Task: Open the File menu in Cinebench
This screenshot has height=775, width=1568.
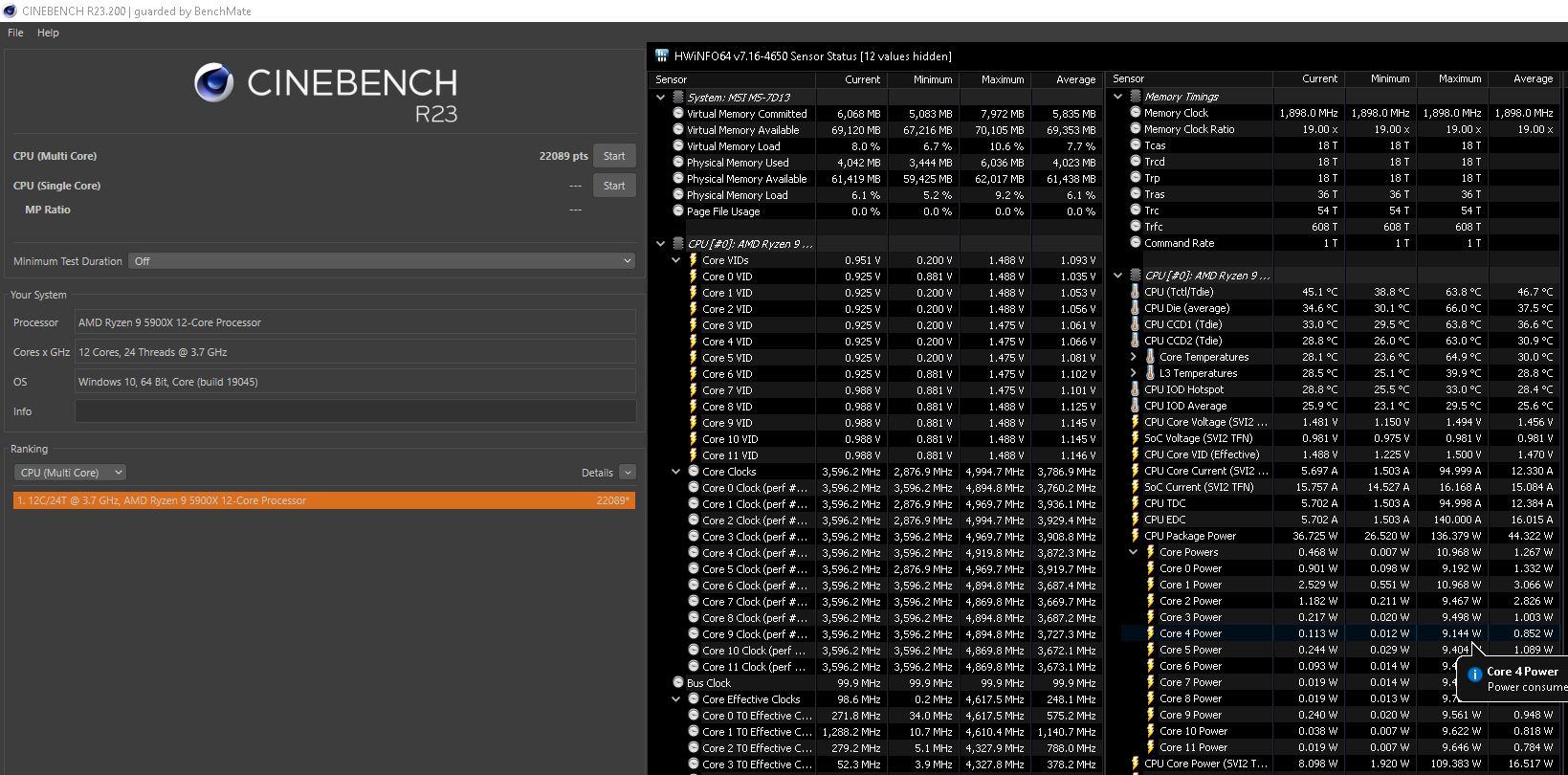Action: [x=15, y=33]
